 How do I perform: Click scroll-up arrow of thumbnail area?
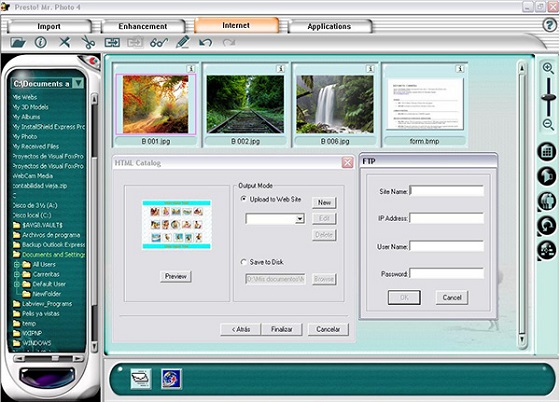[x=522, y=67]
